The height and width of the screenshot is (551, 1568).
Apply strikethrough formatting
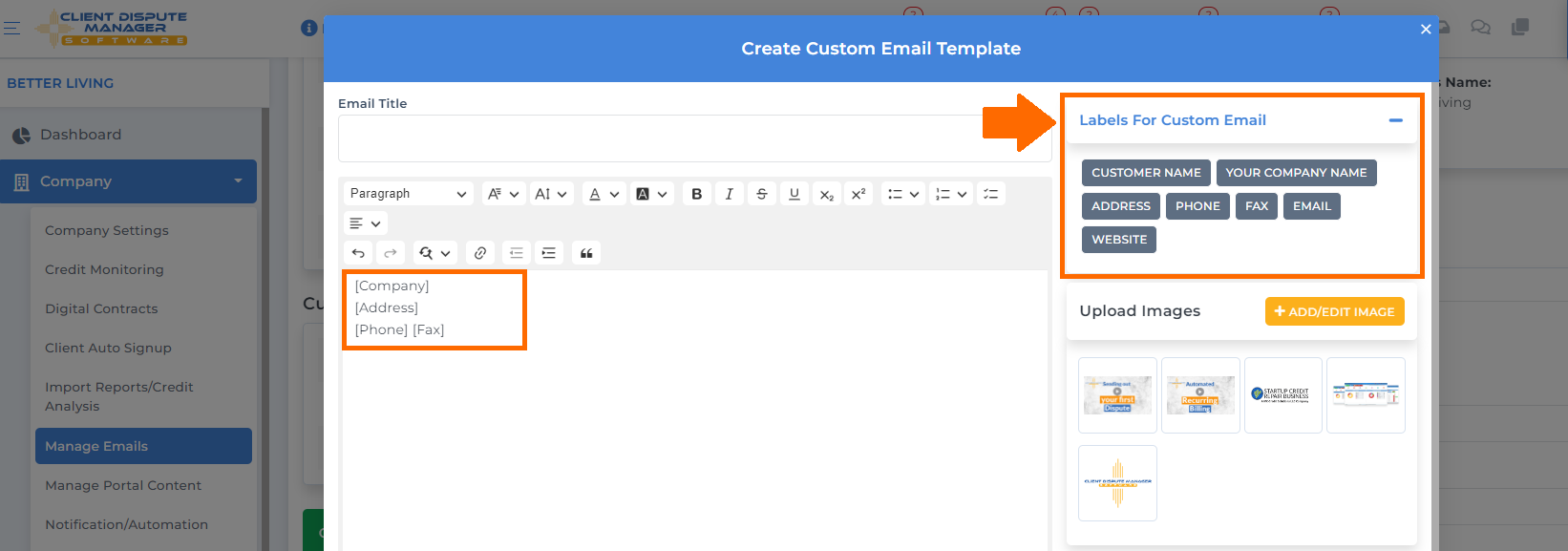point(762,194)
